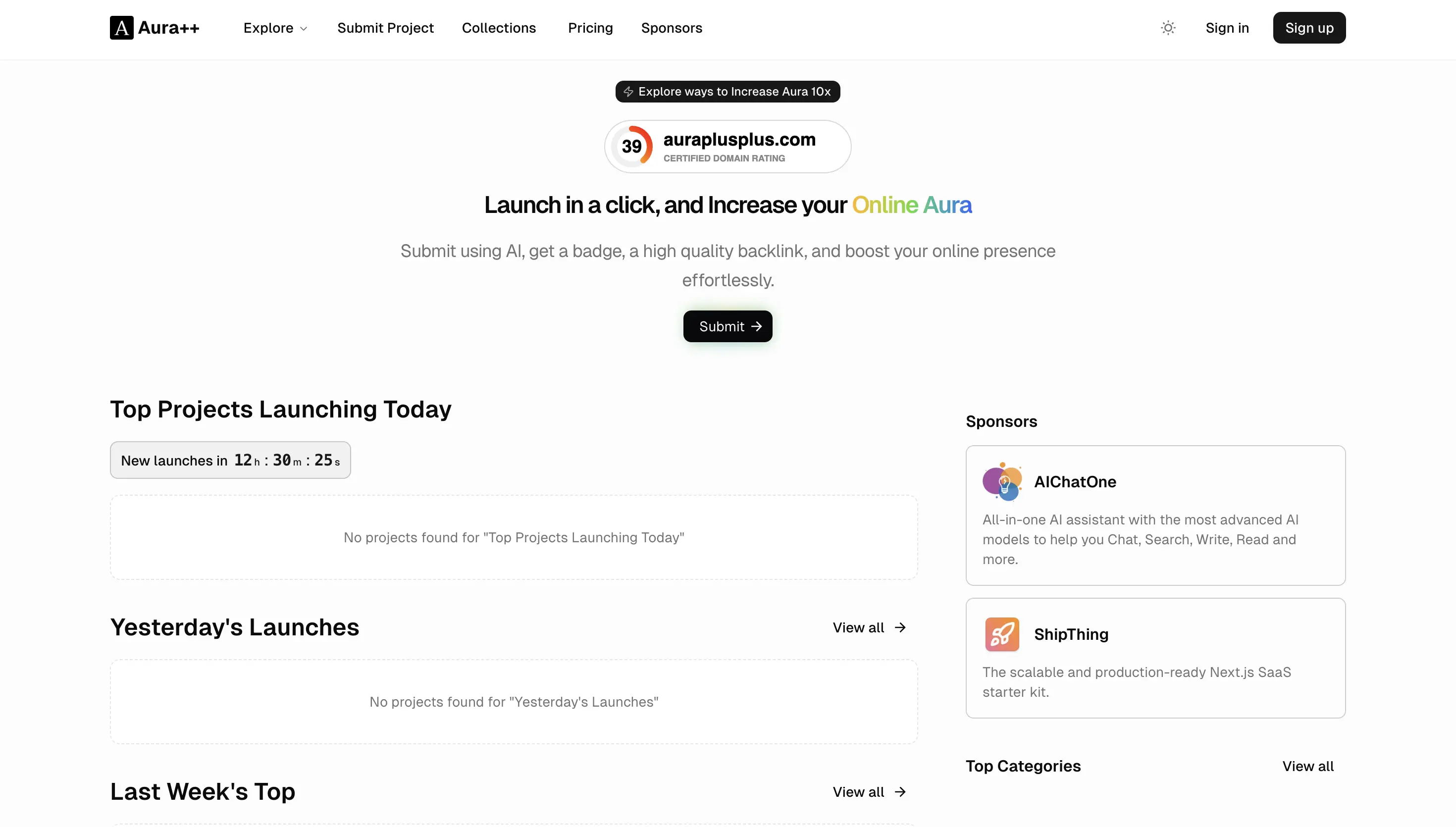Click the Aura++ logo icon
The image size is (1456, 827).
pyautogui.click(x=121, y=28)
